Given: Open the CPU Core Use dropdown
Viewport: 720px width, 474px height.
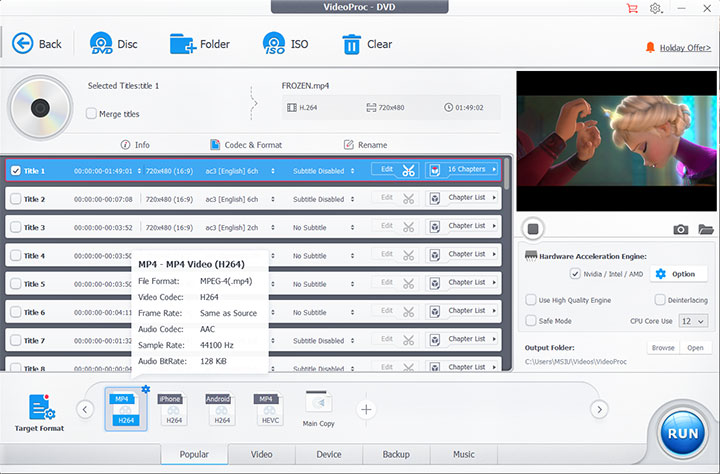Looking at the screenshot, I should 693,321.
